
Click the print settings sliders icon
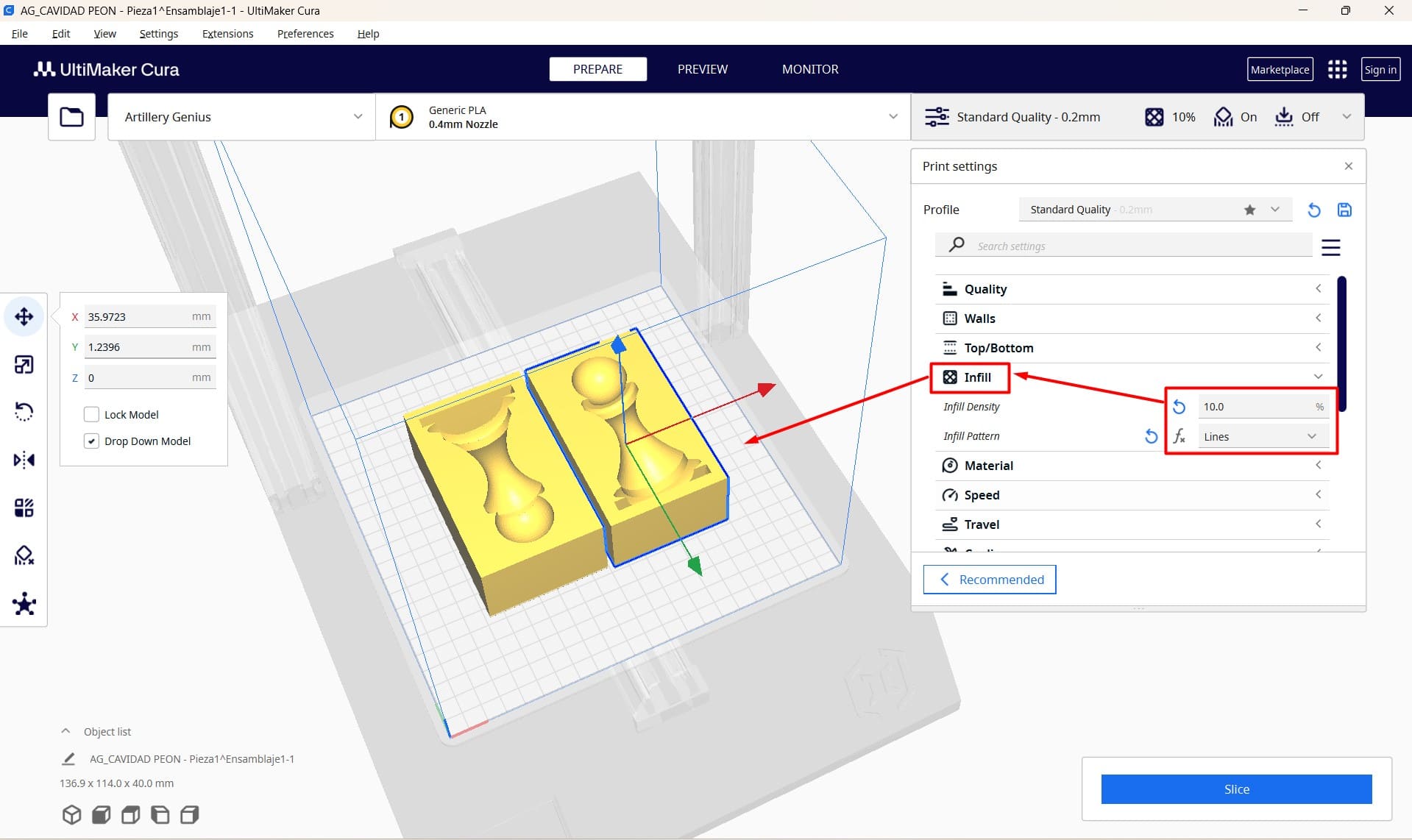937,117
